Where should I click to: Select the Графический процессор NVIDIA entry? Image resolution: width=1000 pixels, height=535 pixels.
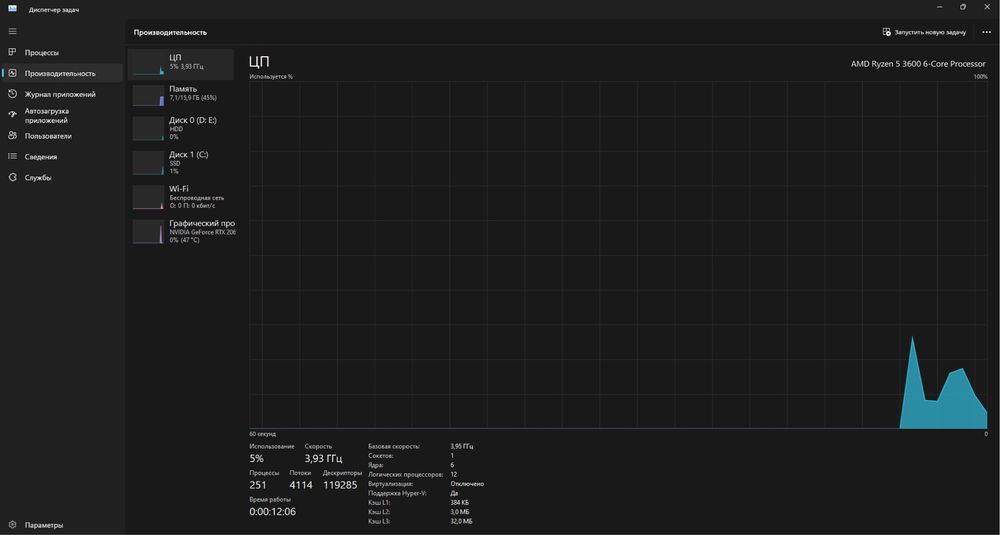[181, 231]
